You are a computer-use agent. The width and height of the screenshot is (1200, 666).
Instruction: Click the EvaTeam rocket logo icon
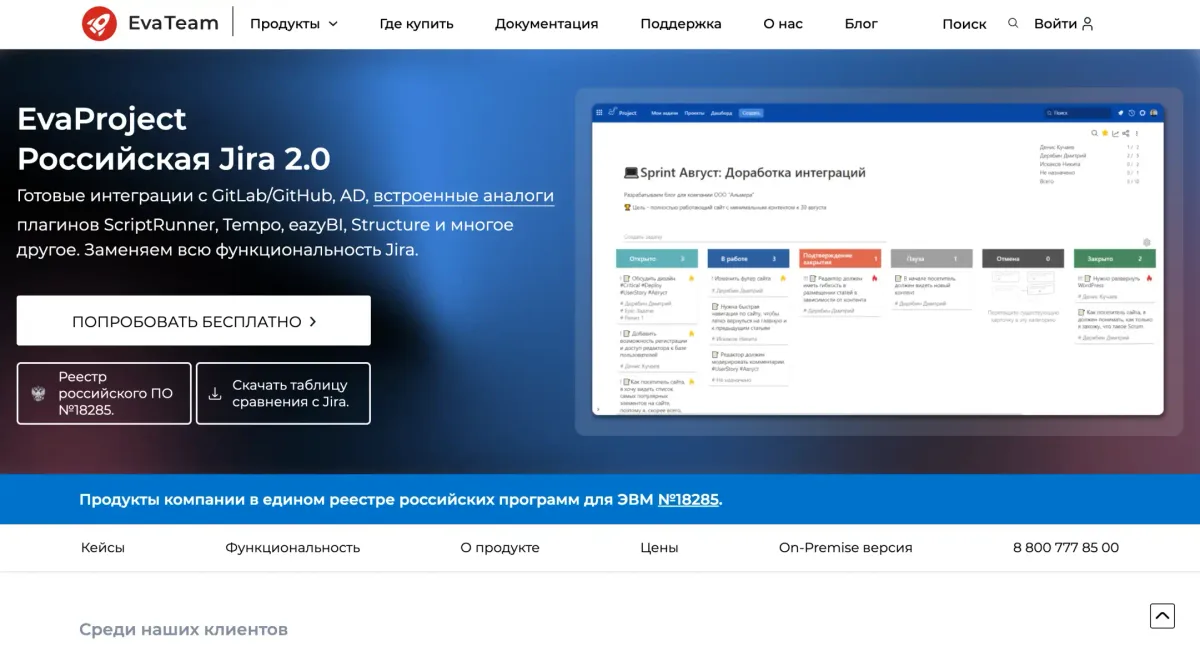tap(99, 23)
